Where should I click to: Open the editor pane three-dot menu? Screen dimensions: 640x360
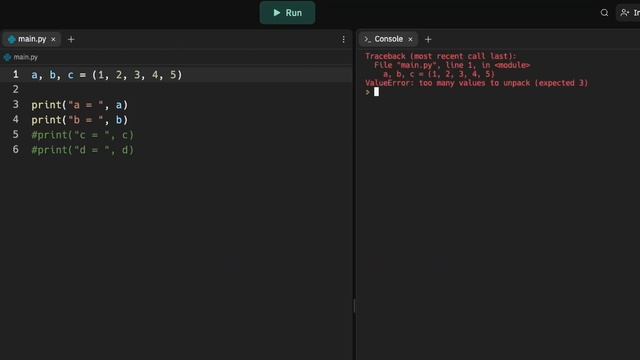[343, 39]
